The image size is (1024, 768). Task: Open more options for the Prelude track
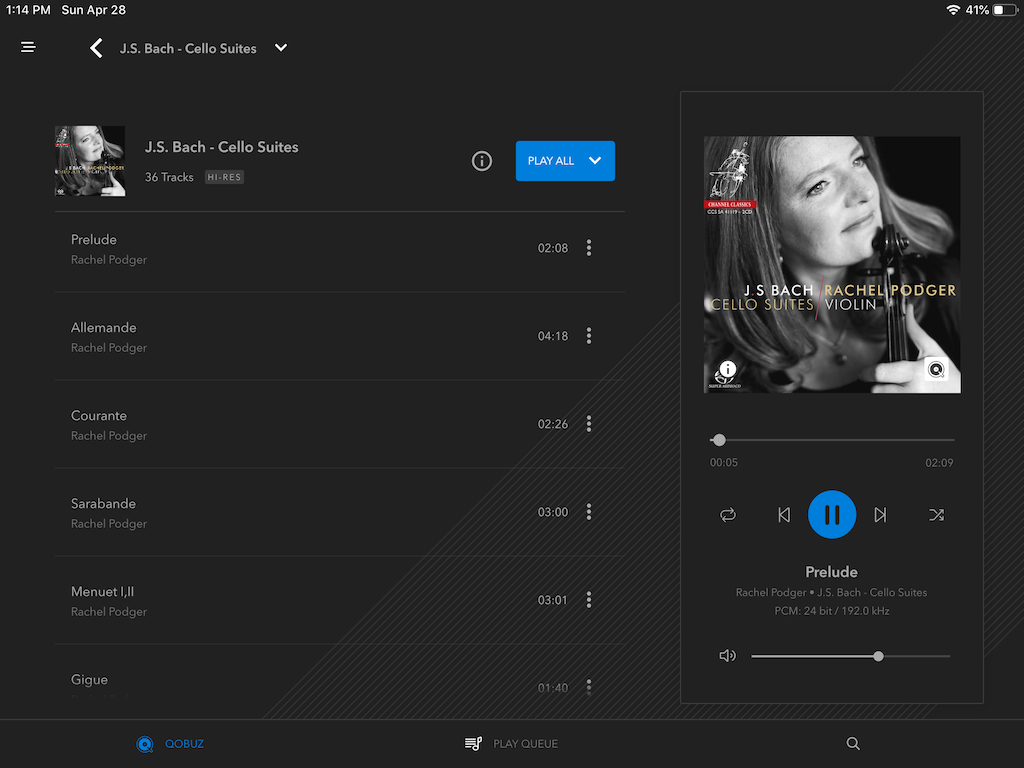[589, 248]
